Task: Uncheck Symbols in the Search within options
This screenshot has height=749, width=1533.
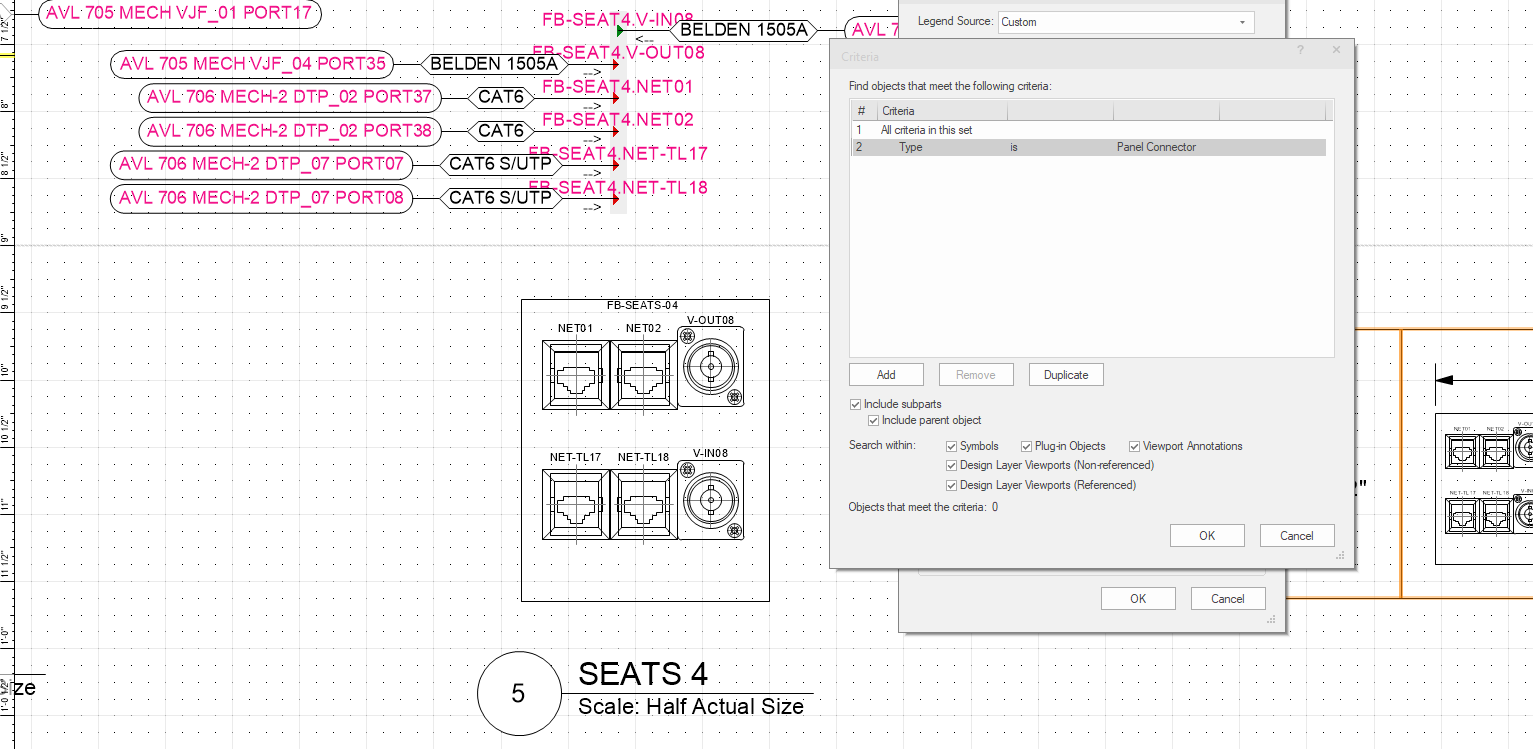Action: point(952,446)
